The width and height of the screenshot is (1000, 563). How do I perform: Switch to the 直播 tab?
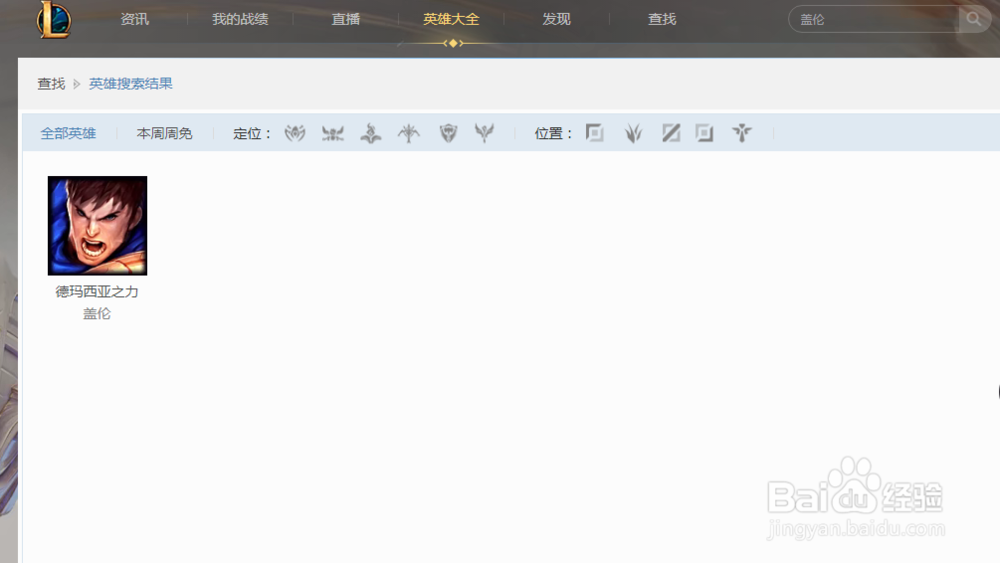tap(346, 19)
